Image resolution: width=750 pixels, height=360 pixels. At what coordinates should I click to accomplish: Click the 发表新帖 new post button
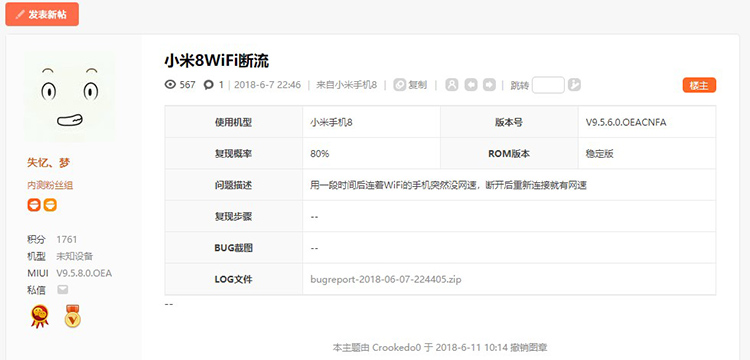[42, 14]
